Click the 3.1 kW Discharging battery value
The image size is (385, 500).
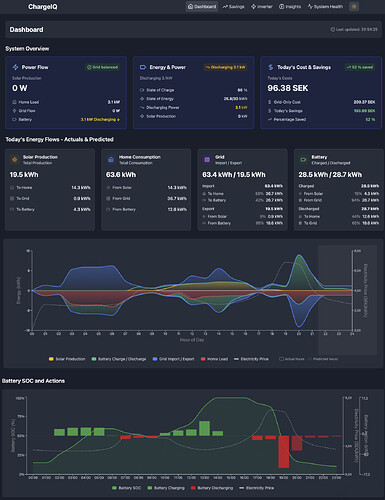100,119
